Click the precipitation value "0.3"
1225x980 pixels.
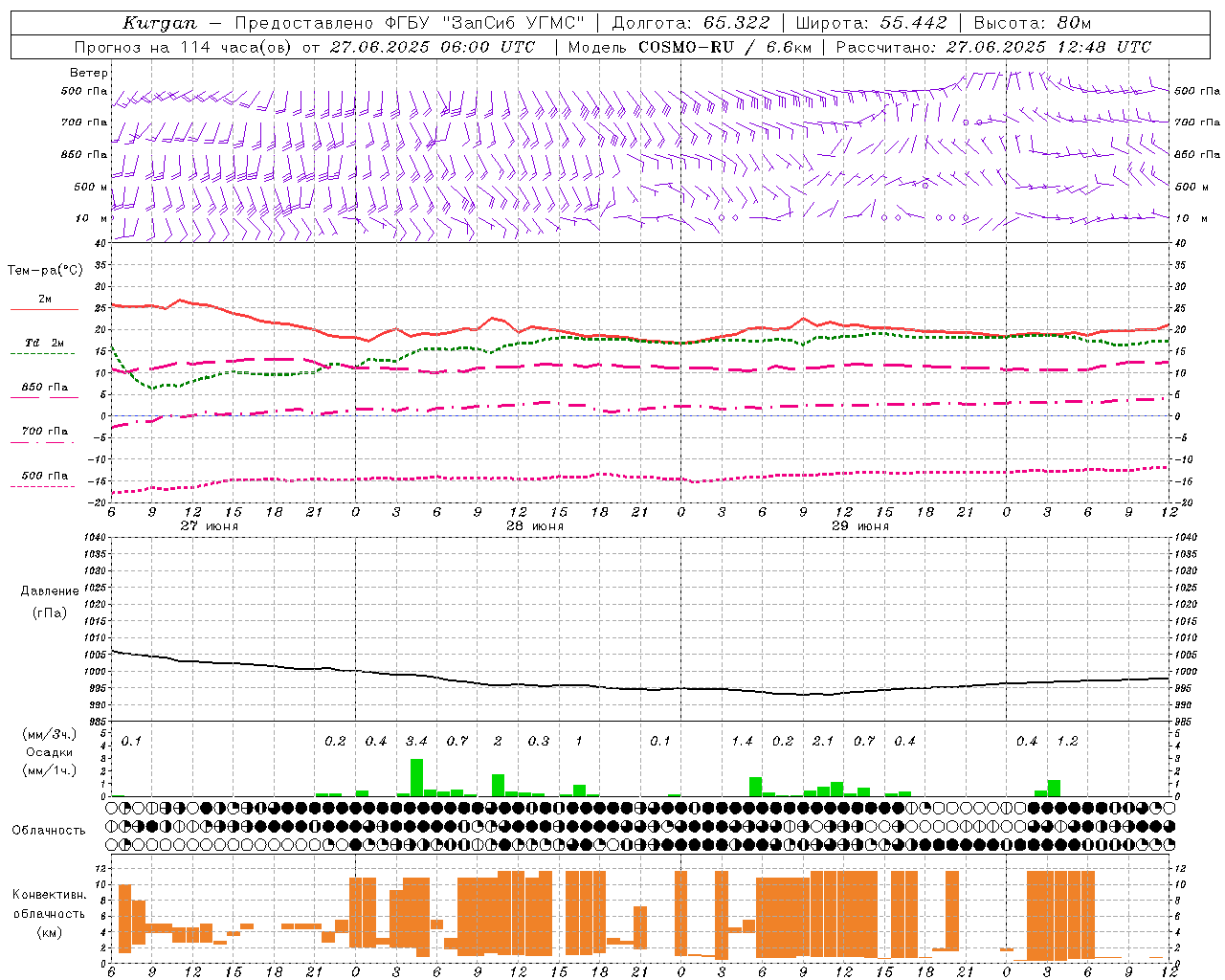pyautogui.click(x=539, y=742)
